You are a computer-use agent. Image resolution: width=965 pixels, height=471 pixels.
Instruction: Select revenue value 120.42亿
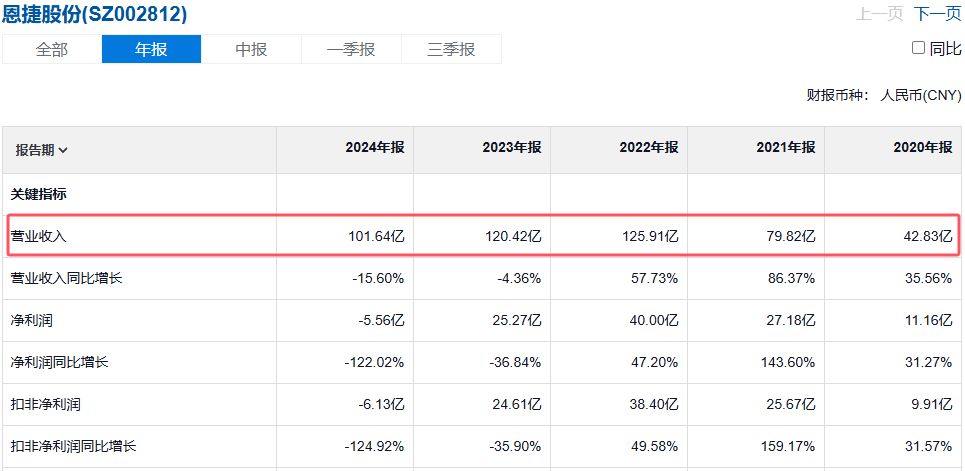(x=513, y=236)
